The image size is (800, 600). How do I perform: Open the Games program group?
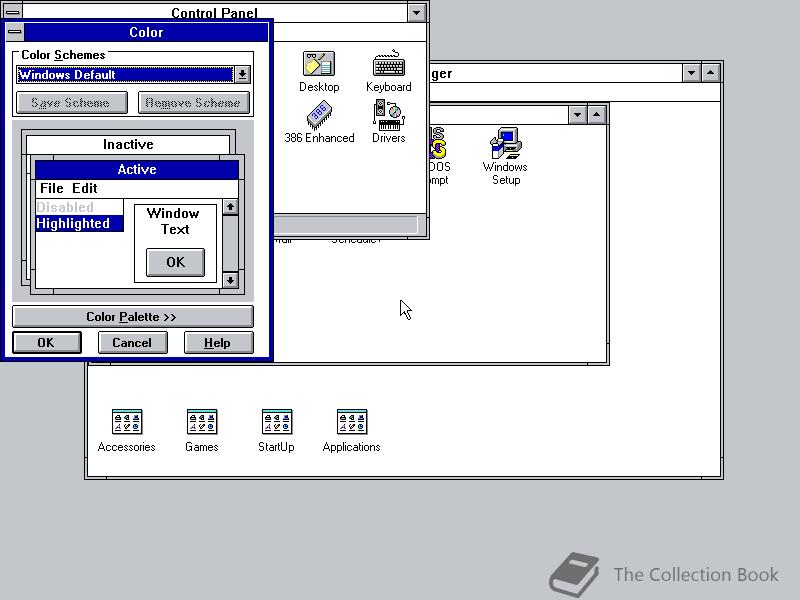(x=202, y=431)
